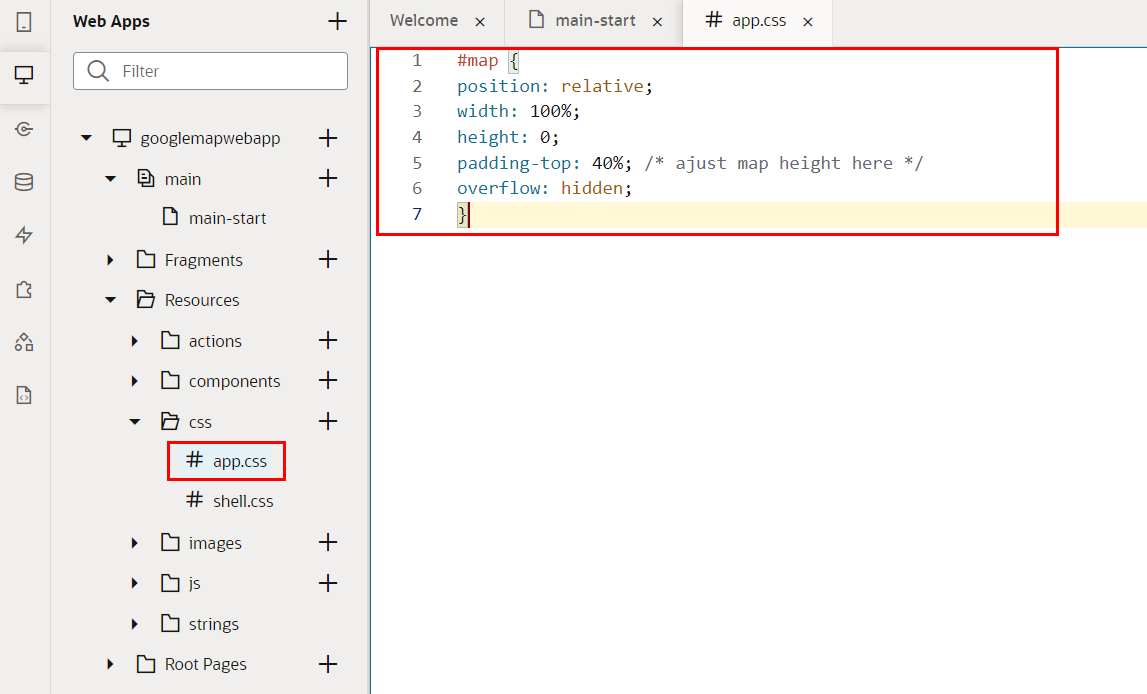Viewport: 1147px width, 694px height.
Task: Click the lightning bolt Processes icon
Action: pos(24,236)
